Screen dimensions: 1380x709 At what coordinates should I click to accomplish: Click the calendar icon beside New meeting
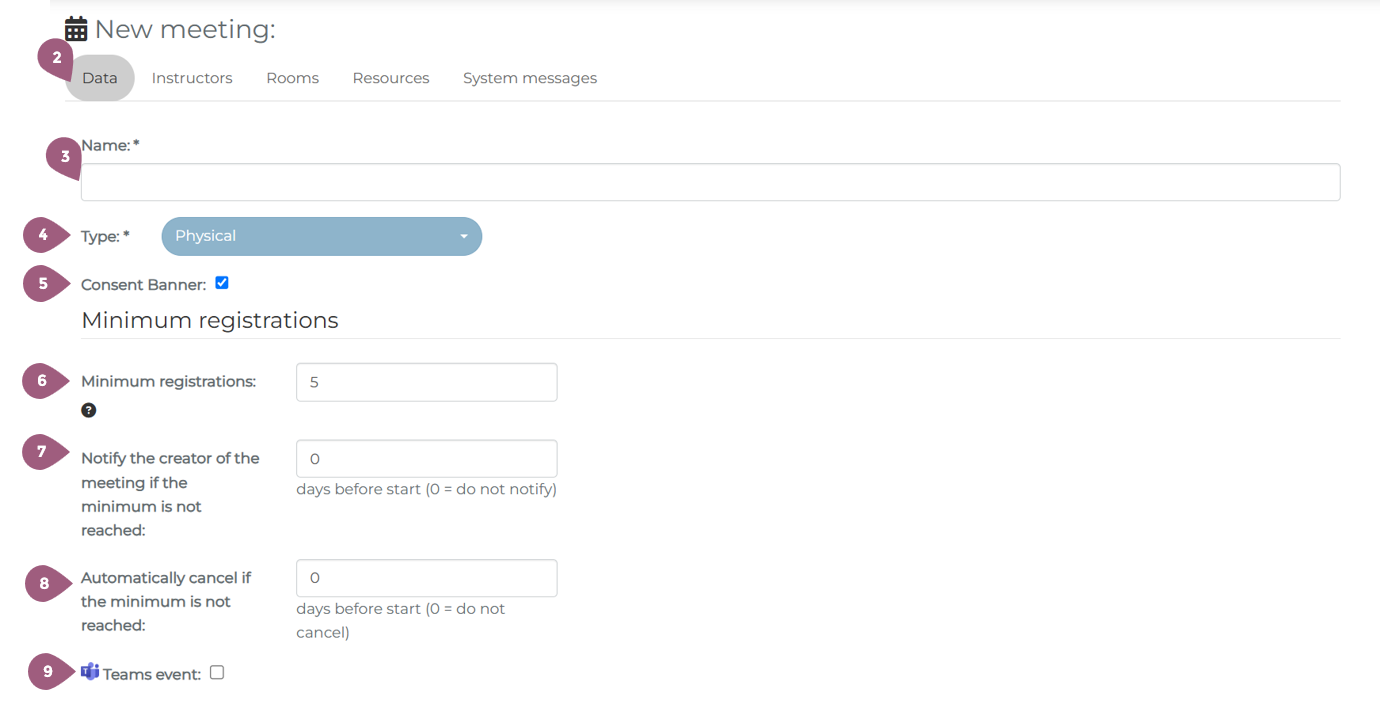coord(76,29)
